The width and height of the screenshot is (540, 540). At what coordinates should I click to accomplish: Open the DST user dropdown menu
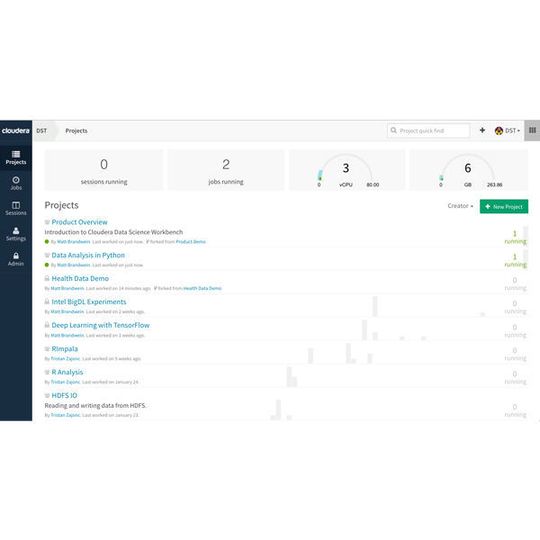point(508,131)
